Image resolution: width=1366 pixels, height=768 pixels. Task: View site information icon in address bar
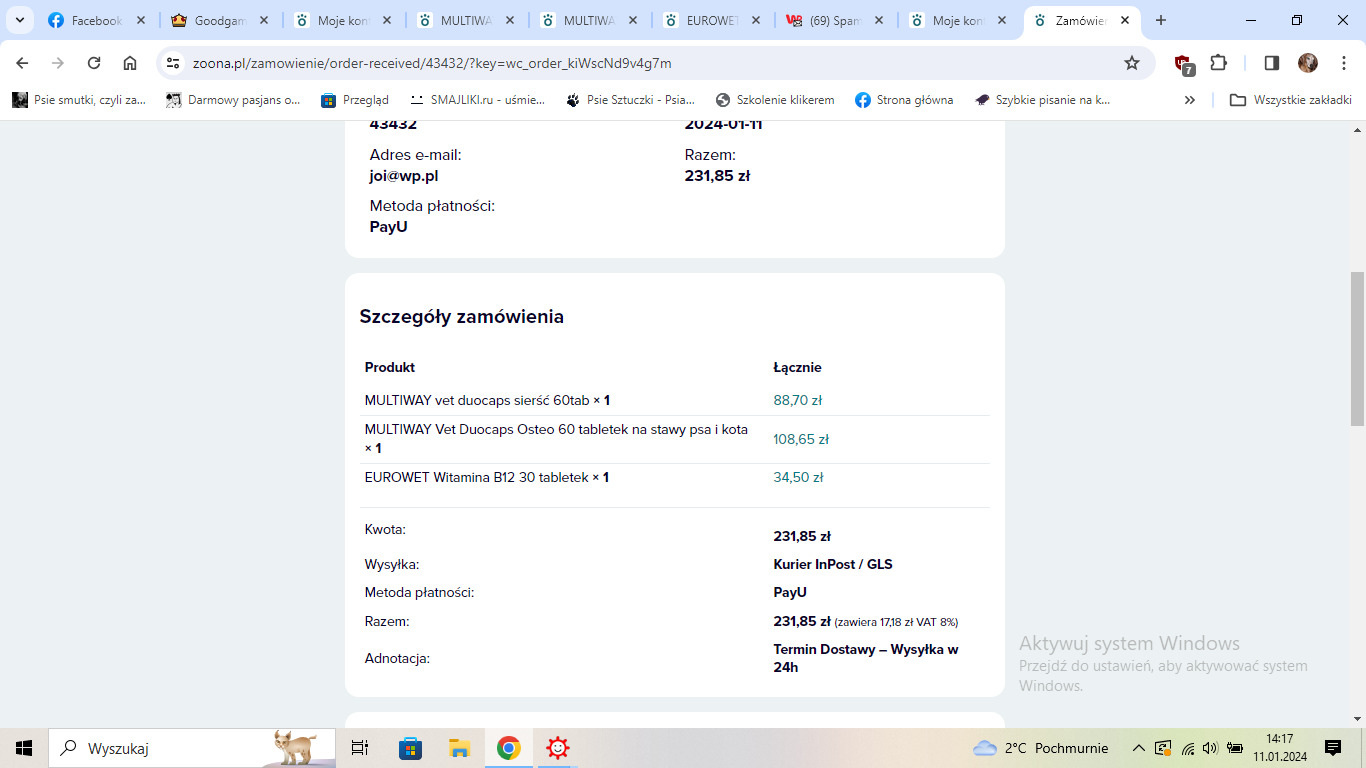click(x=173, y=63)
